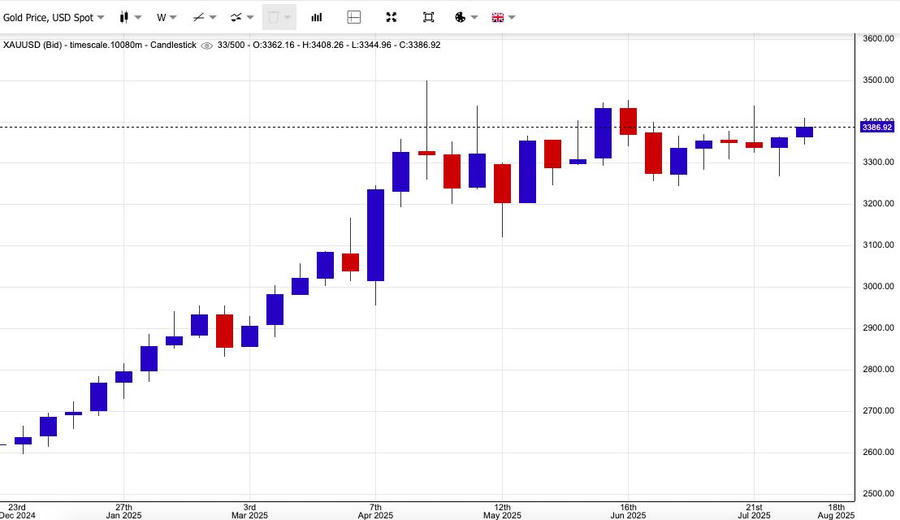This screenshot has width=900, height=520.
Task: Expand the W timeframe dropdown
Action: click(166, 17)
